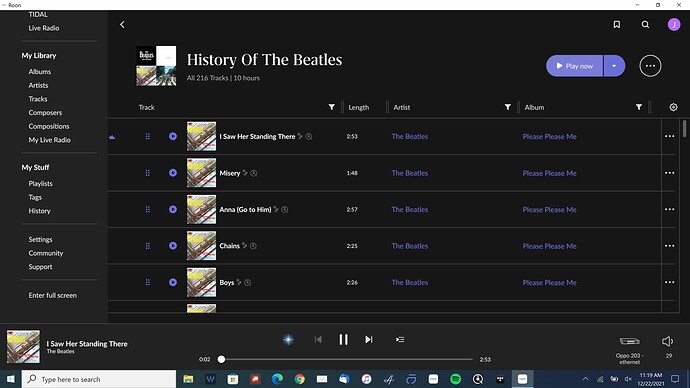Open the volume speaker control
The width and height of the screenshot is (690, 388).
point(668,341)
